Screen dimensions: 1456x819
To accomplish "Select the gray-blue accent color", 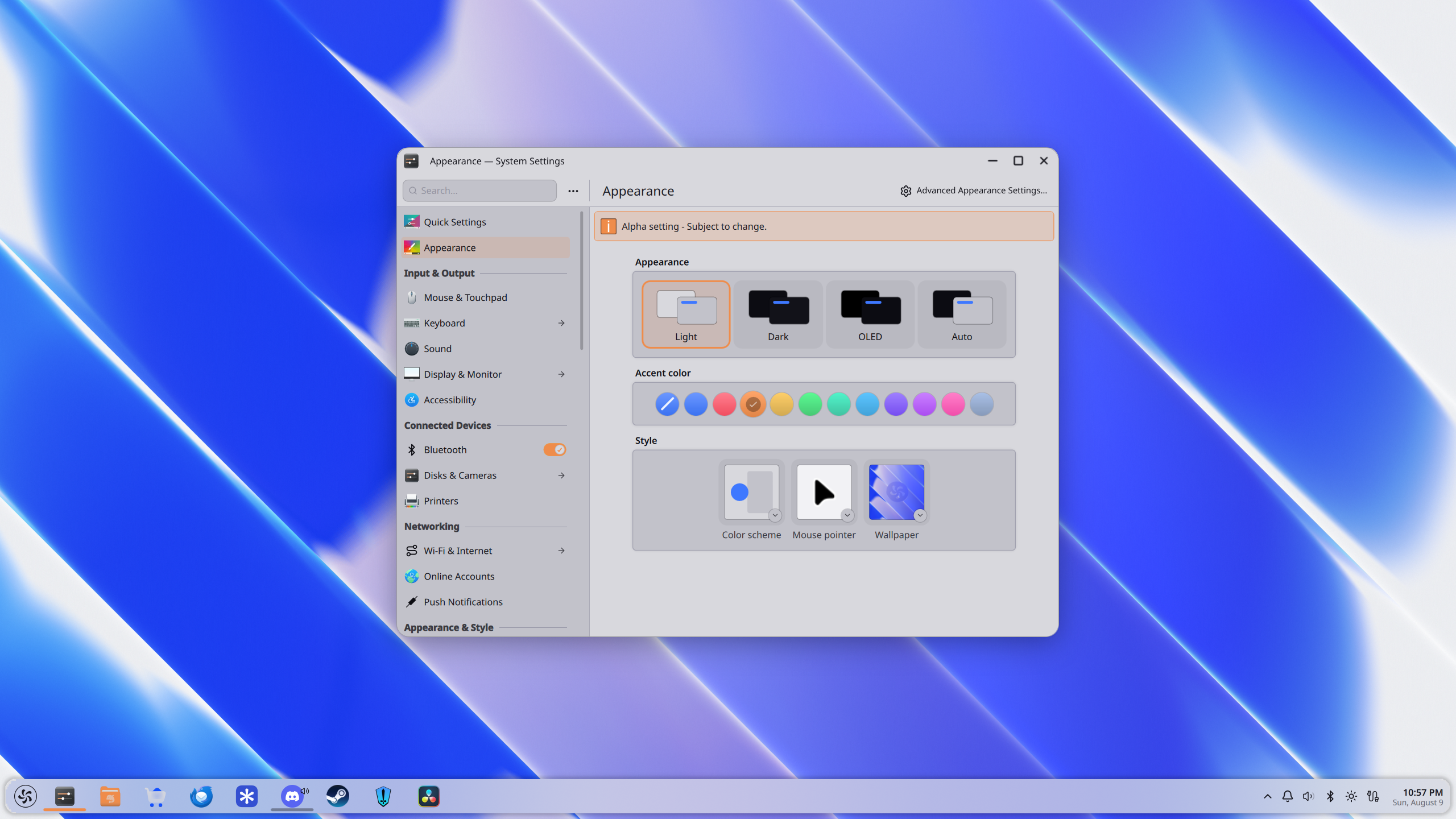I will click(x=982, y=404).
